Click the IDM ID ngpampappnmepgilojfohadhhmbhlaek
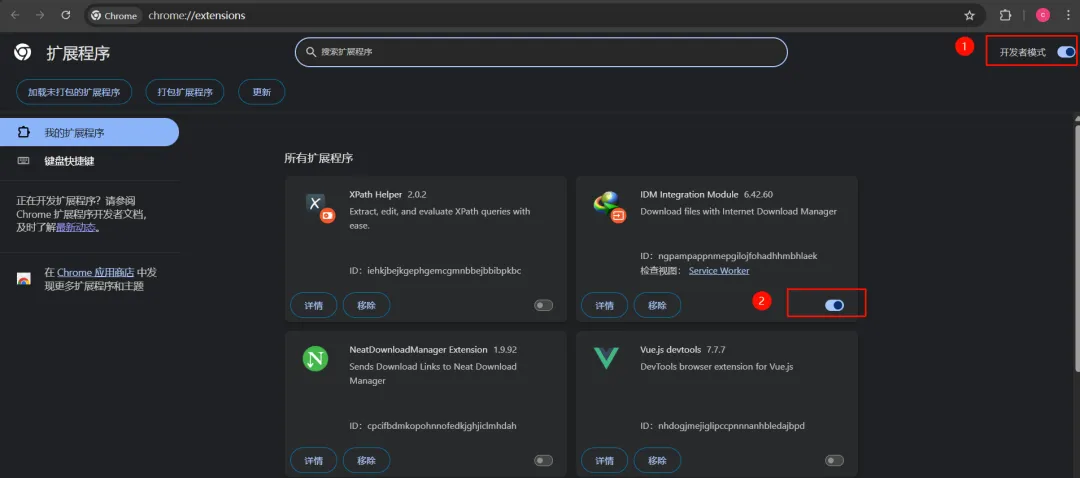This screenshot has width=1080, height=478. (729, 256)
